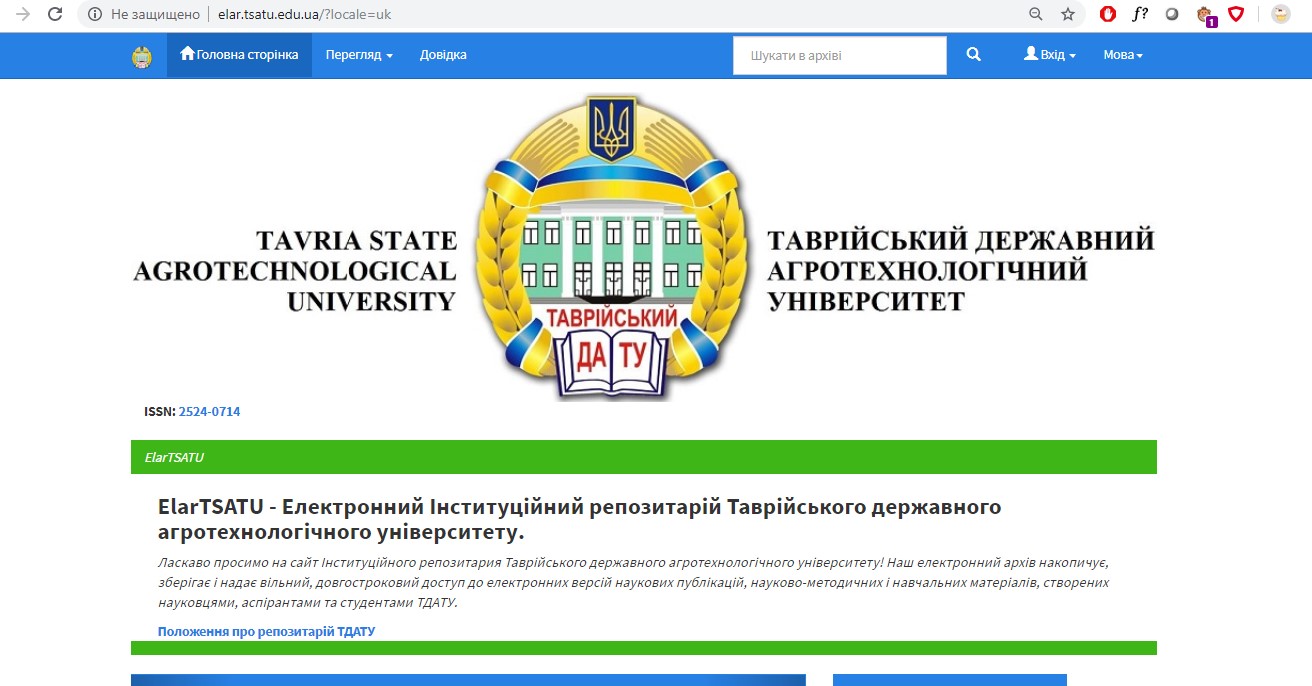
Task: Open site security info icon
Action: [x=95, y=14]
